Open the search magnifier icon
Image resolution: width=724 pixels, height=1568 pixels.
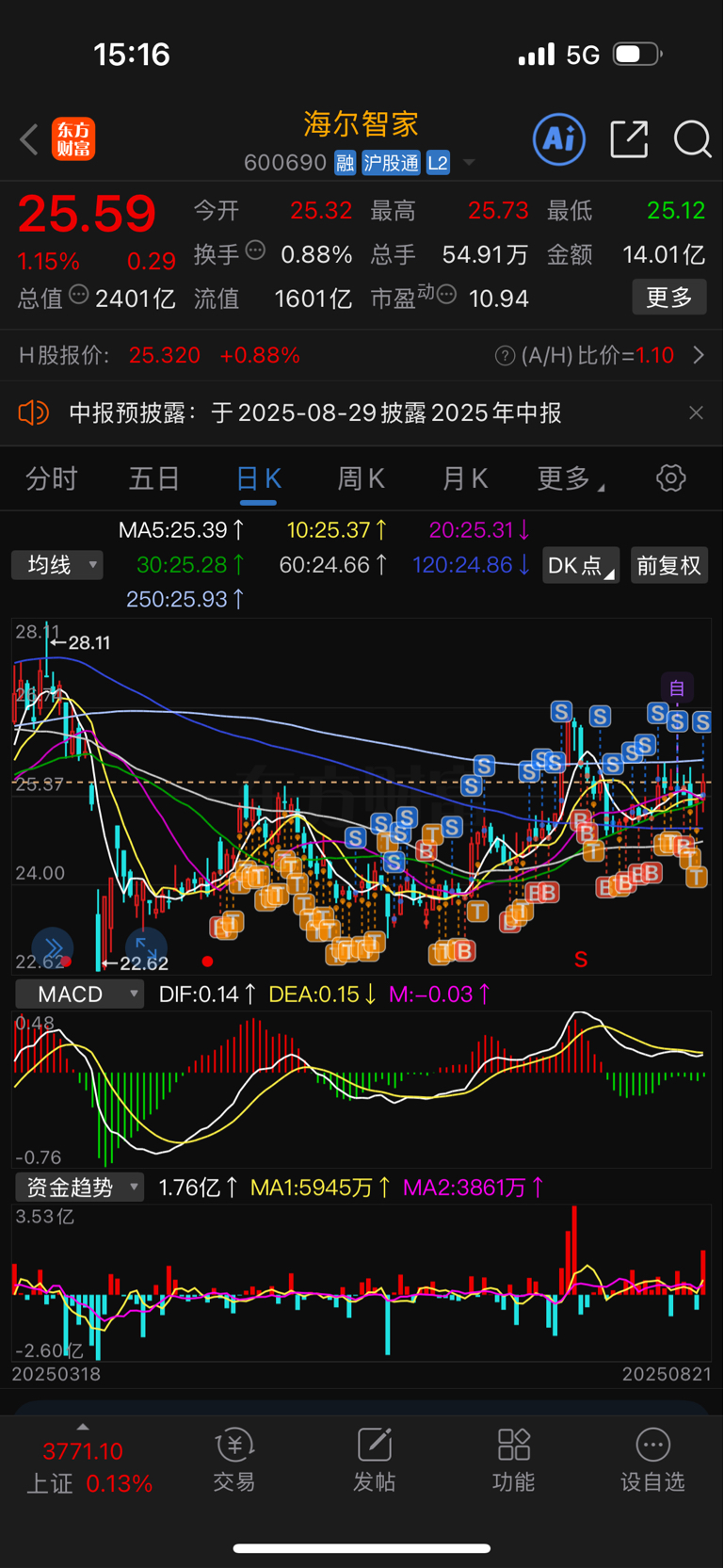pyautogui.click(x=692, y=139)
